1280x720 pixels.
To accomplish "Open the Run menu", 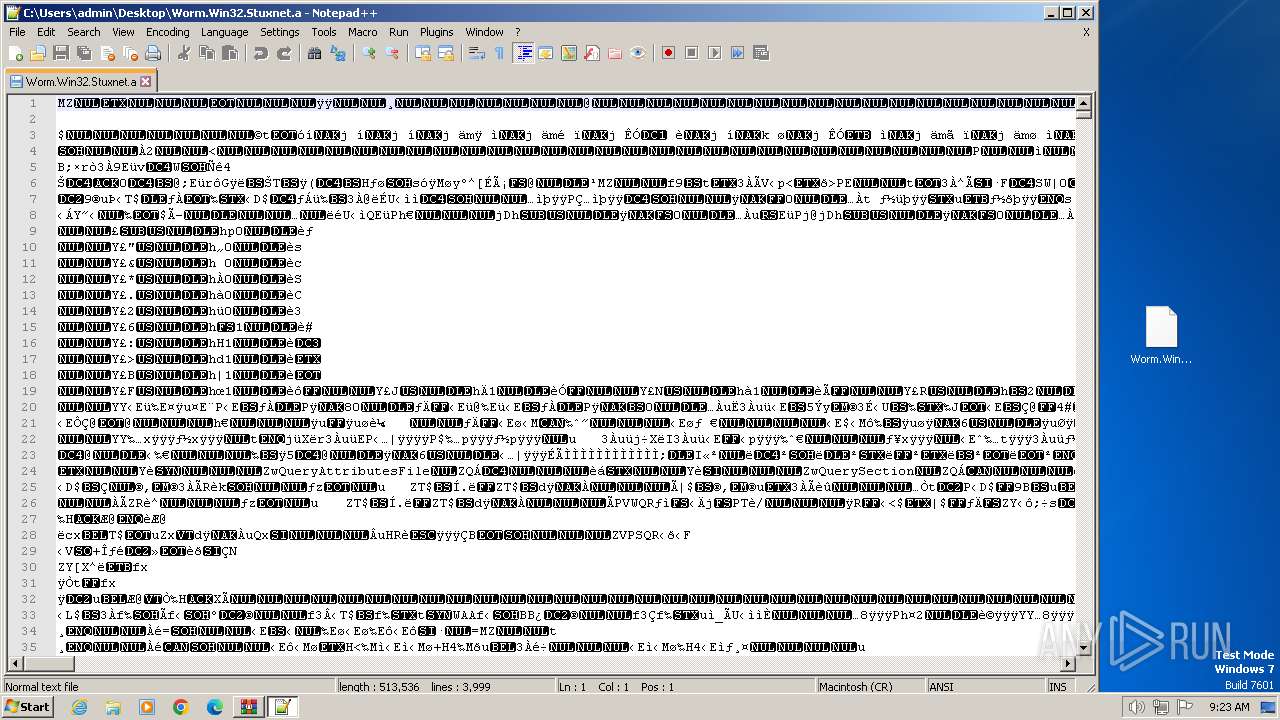I will coord(399,32).
